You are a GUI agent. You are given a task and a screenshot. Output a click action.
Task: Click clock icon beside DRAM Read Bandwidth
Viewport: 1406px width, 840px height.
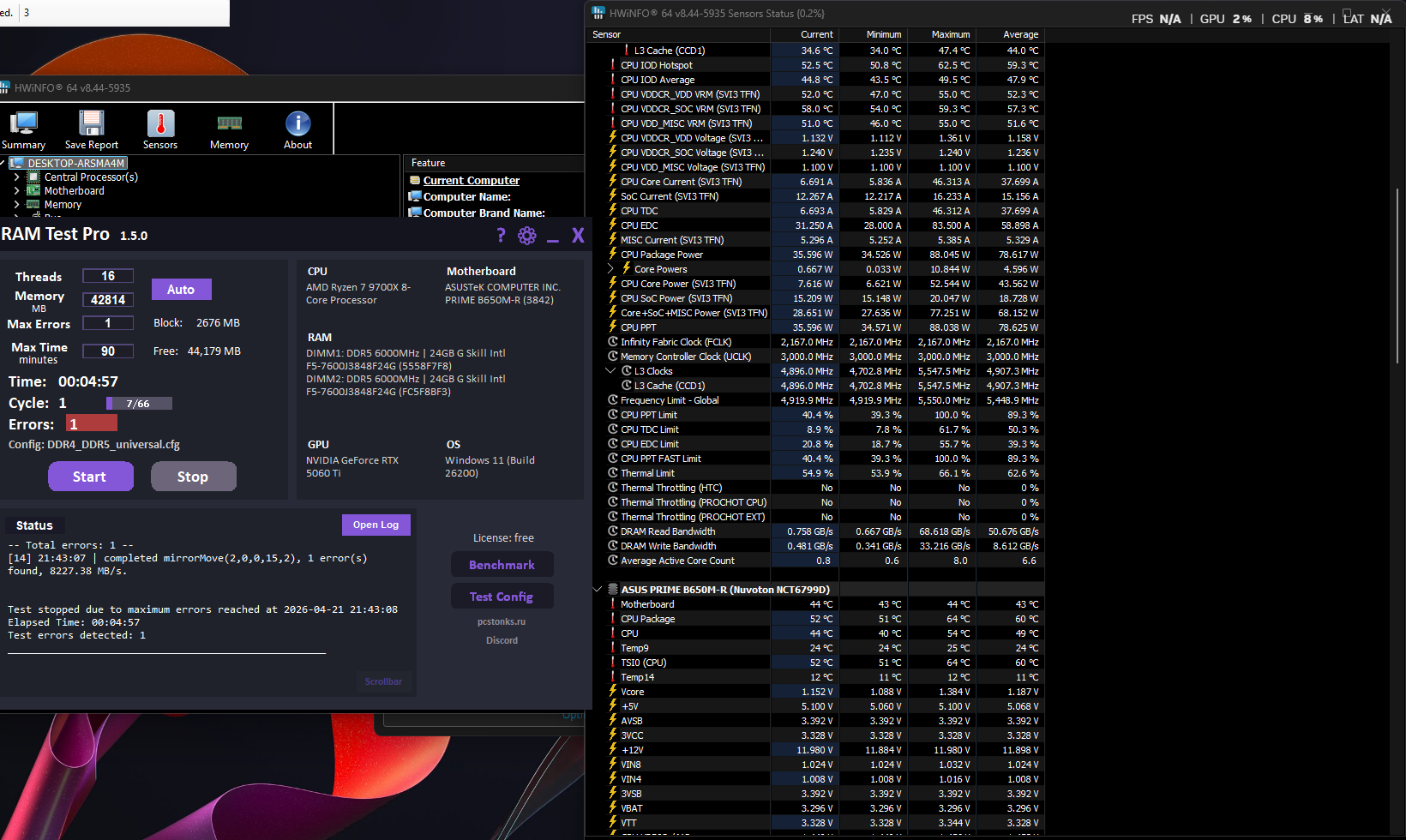coord(613,531)
